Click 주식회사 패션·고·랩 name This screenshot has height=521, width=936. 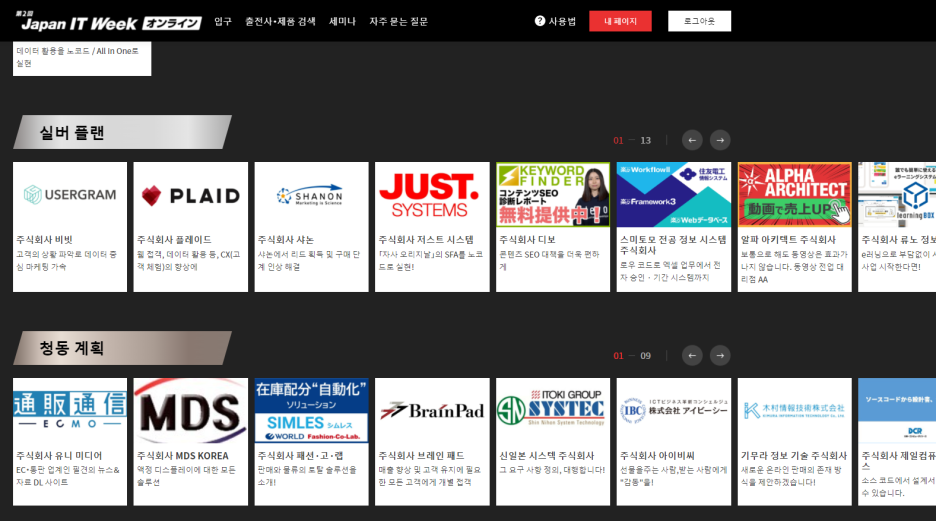[300, 456]
